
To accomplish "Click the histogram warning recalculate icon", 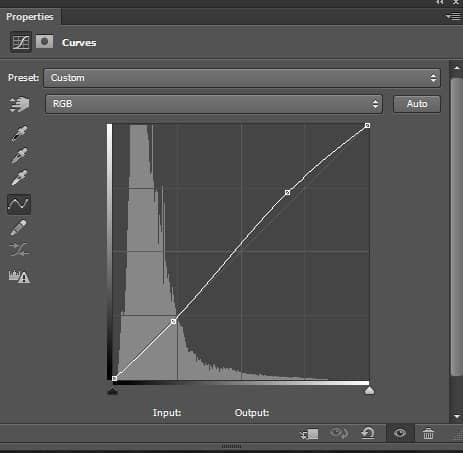I will (x=19, y=276).
